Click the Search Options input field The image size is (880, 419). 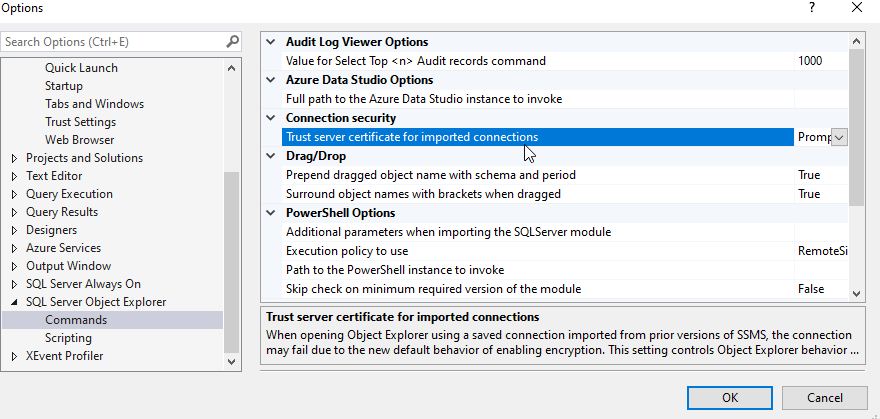point(110,42)
